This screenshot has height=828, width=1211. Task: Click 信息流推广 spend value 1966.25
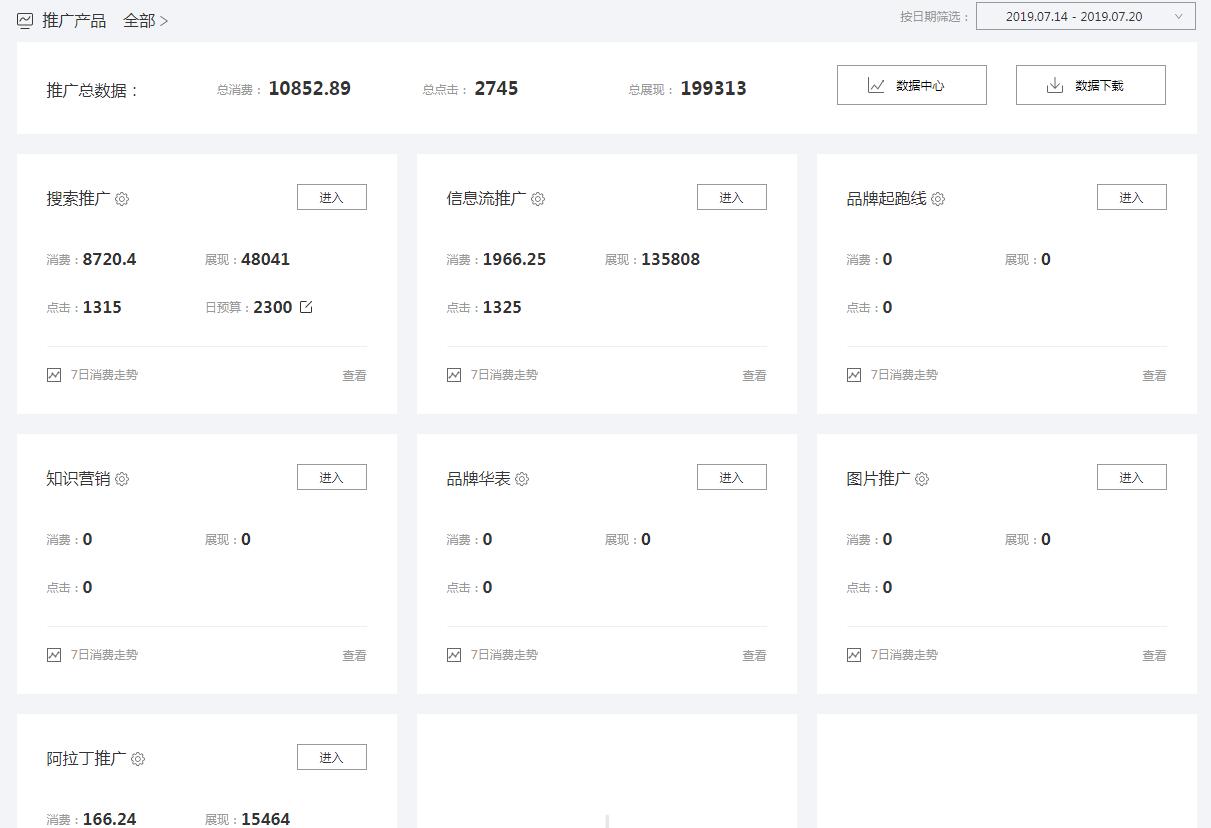tap(514, 259)
